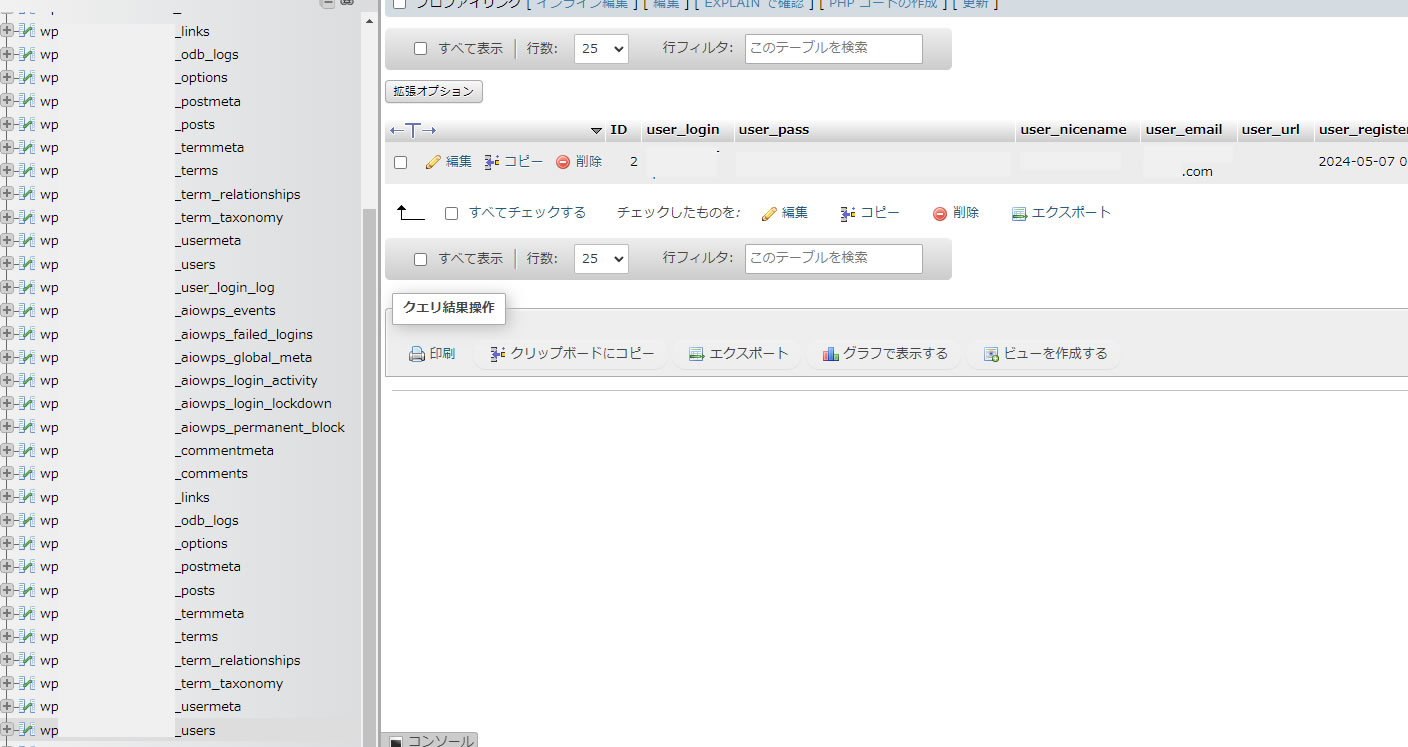Click the pencil edit icon in row ID 2
The height and width of the screenshot is (747, 1408).
[x=433, y=162]
